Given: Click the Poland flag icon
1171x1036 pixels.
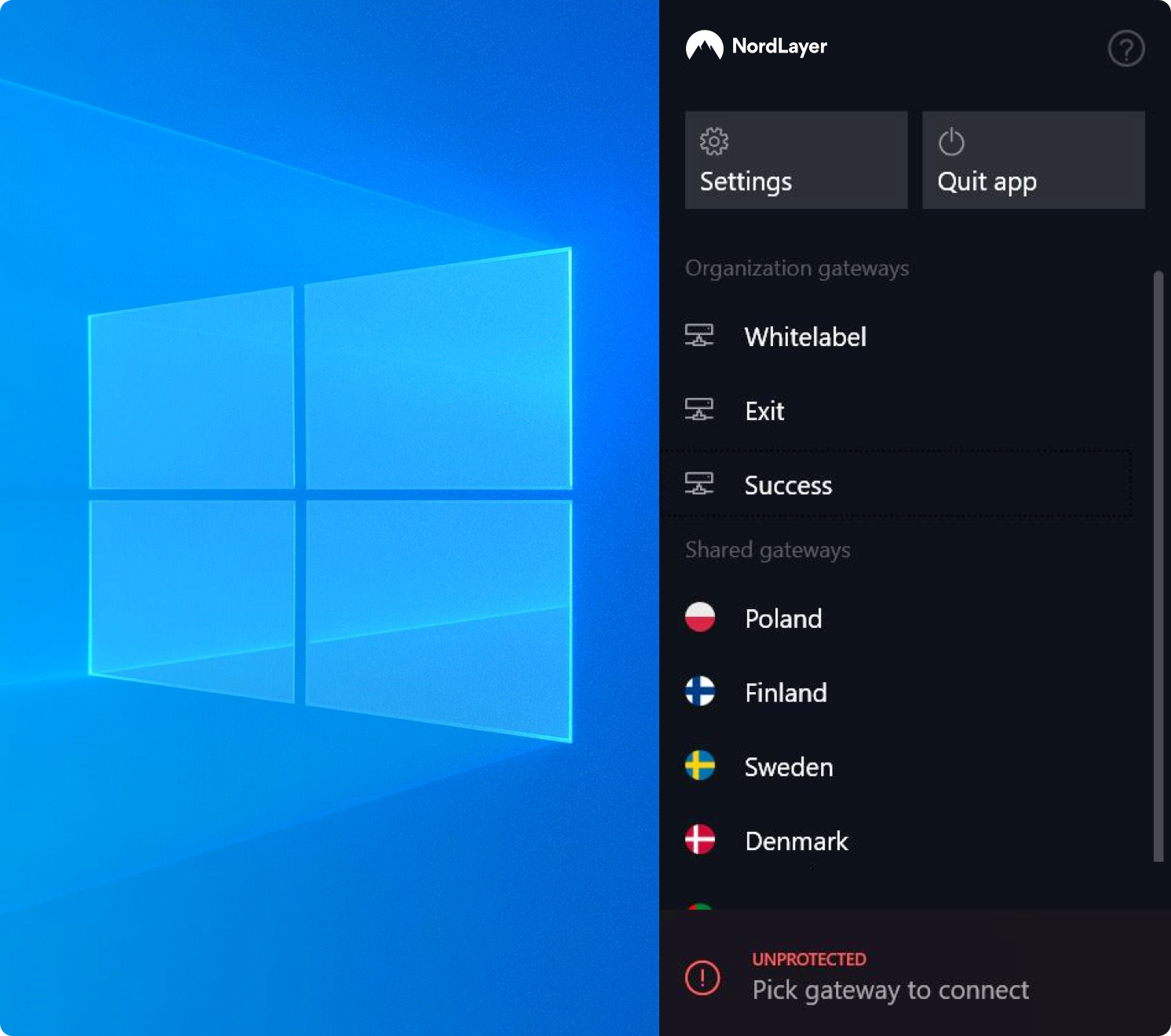Looking at the screenshot, I should (700, 618).
